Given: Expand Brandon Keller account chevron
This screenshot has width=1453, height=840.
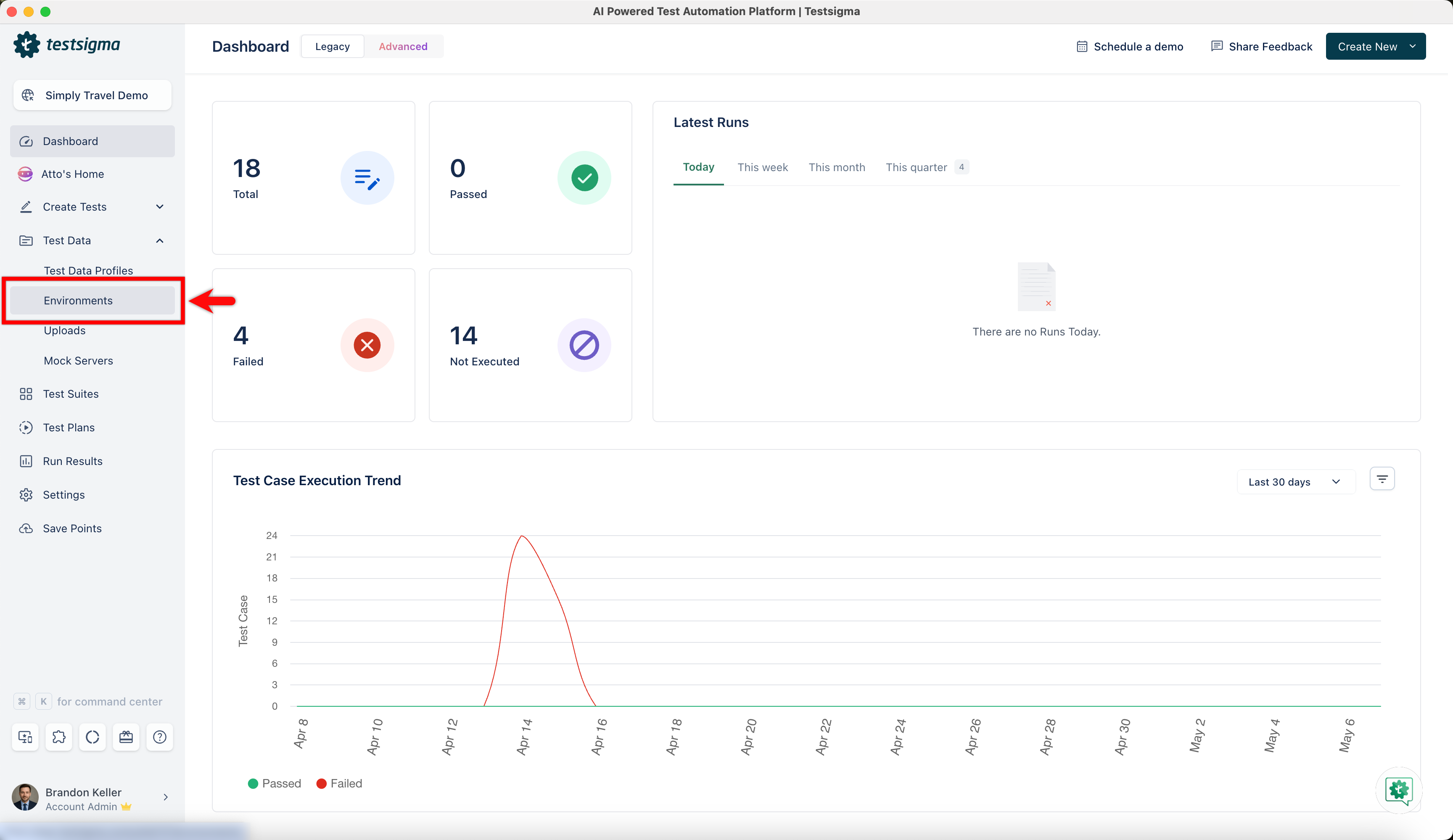Looking at the screenshot, I should click(166, 797).
